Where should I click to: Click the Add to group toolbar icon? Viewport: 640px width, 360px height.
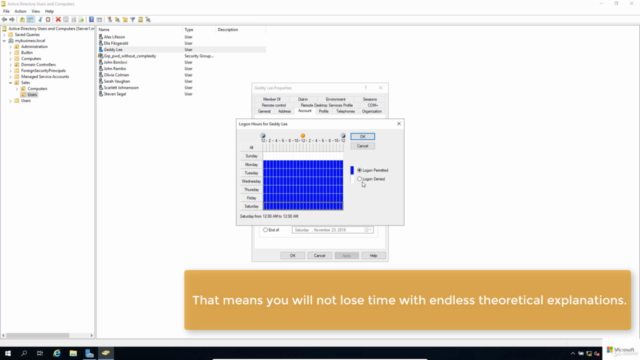pos(148,20)
